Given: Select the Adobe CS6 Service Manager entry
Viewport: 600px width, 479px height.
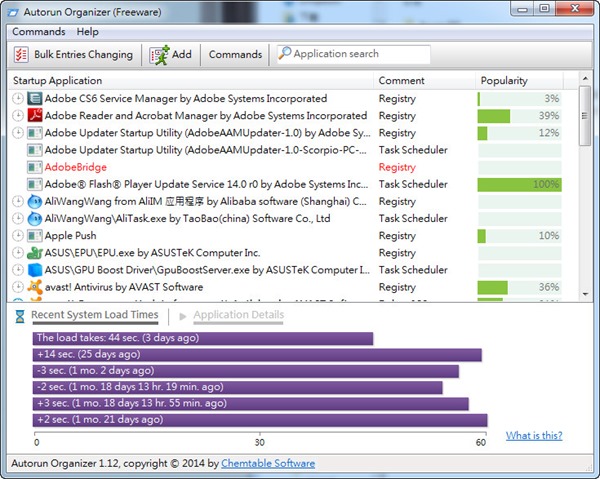Looking at the screenshot, I should pyautogui.click(x=186, y=99).
